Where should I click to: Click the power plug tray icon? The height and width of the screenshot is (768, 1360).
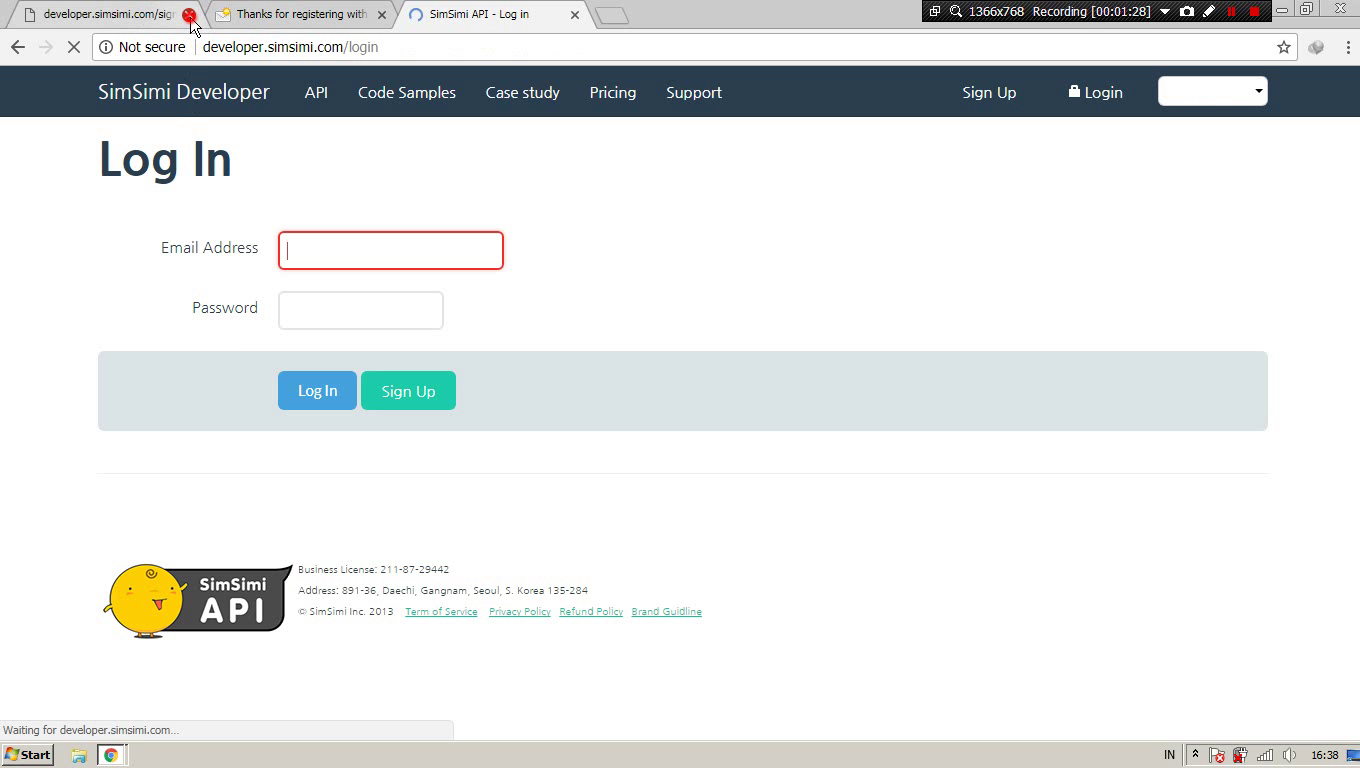click(x=1240, y=755)
